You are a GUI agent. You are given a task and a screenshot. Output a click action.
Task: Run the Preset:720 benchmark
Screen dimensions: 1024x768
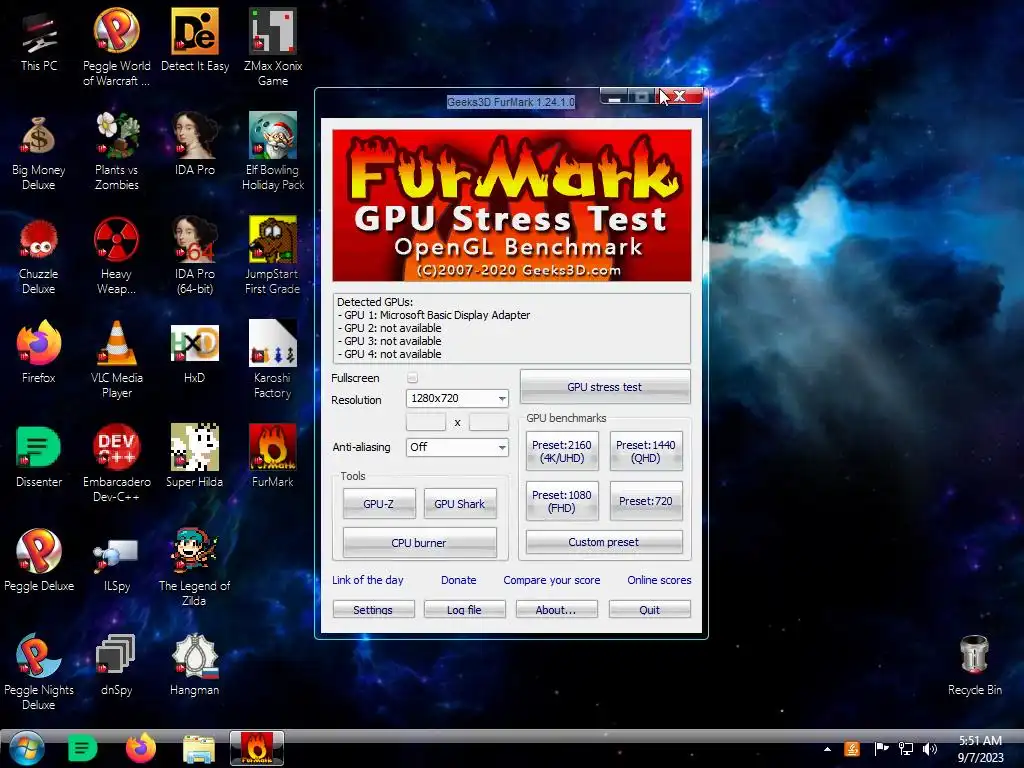pos(646,501)
